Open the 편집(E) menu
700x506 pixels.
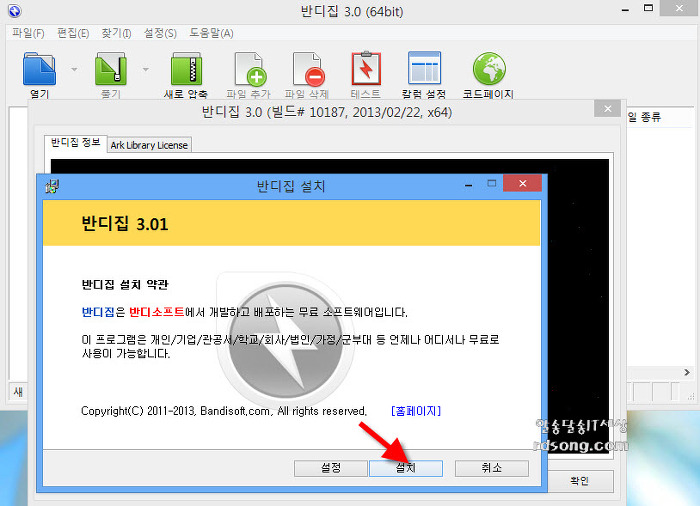point(74,33)
